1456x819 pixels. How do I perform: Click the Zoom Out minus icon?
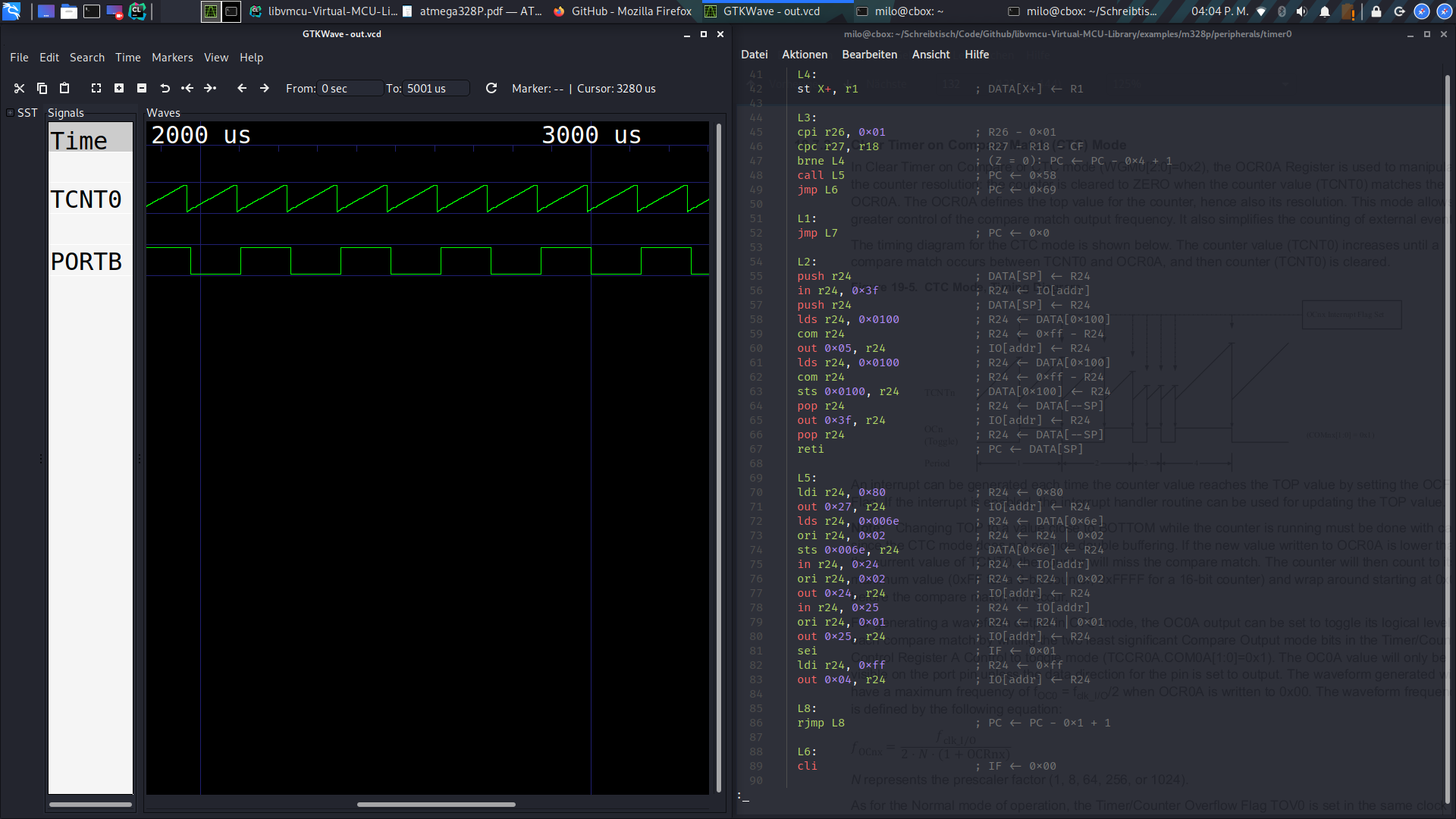[x=142, y=89]
